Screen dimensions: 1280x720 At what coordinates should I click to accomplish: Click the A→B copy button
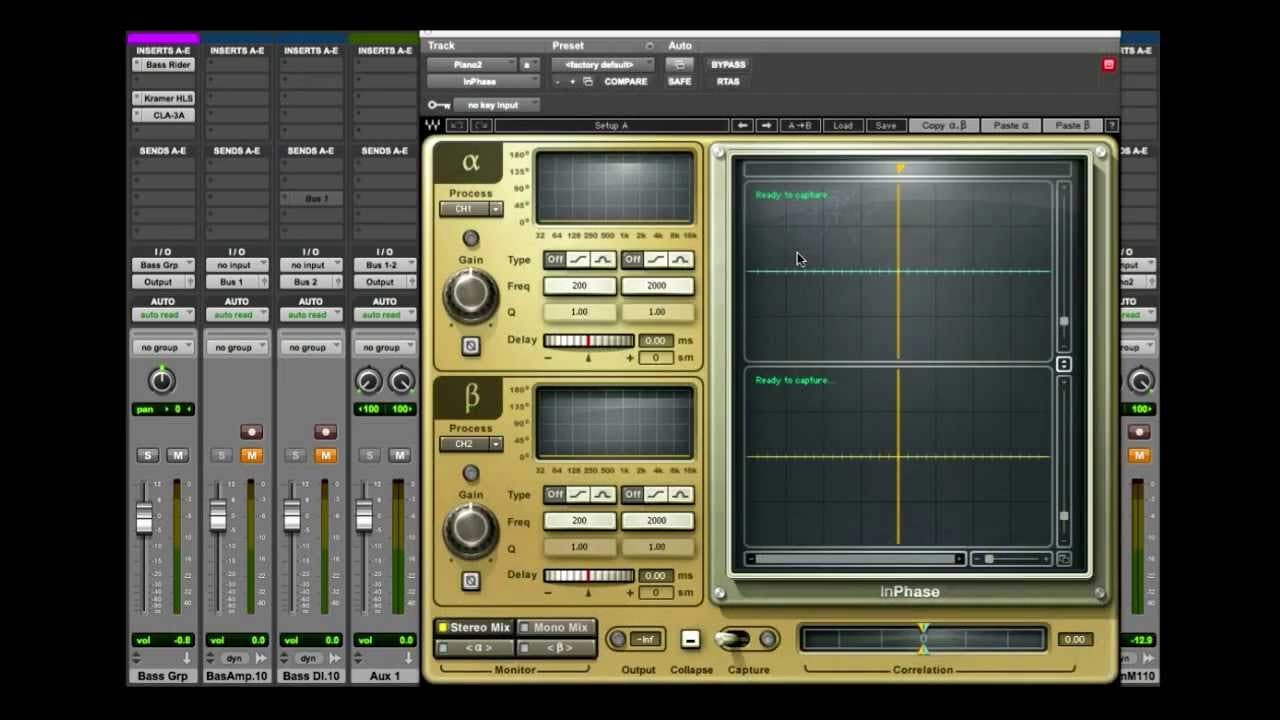tap(800, 125)
